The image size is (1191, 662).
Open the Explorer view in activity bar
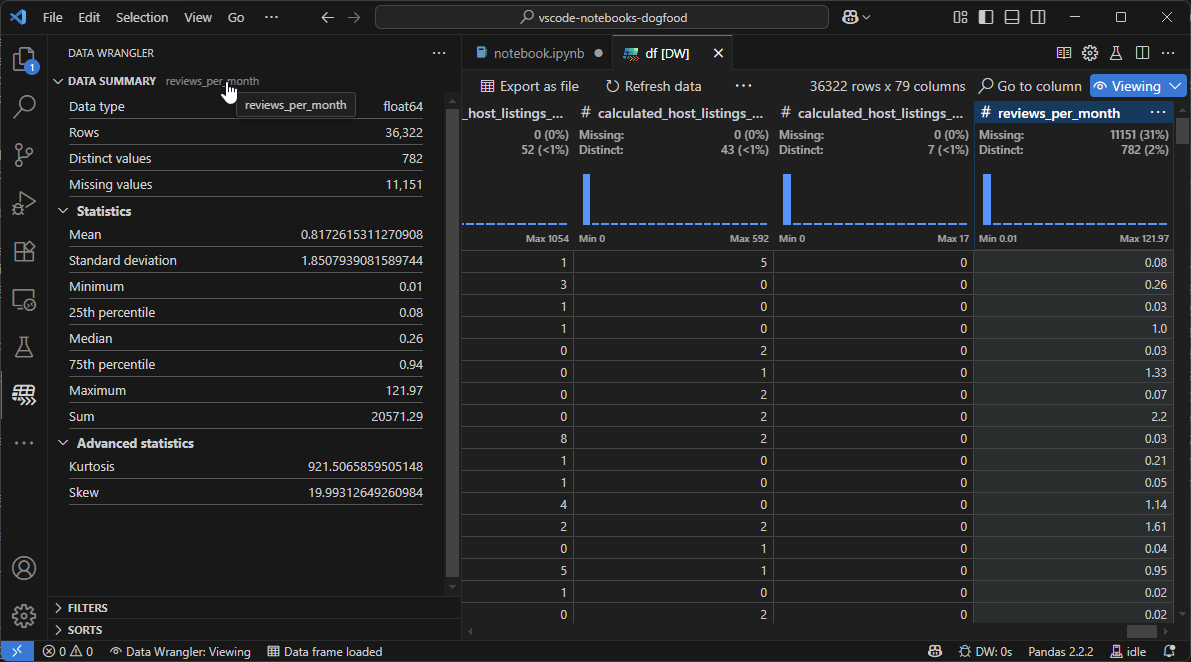[24, 60]
